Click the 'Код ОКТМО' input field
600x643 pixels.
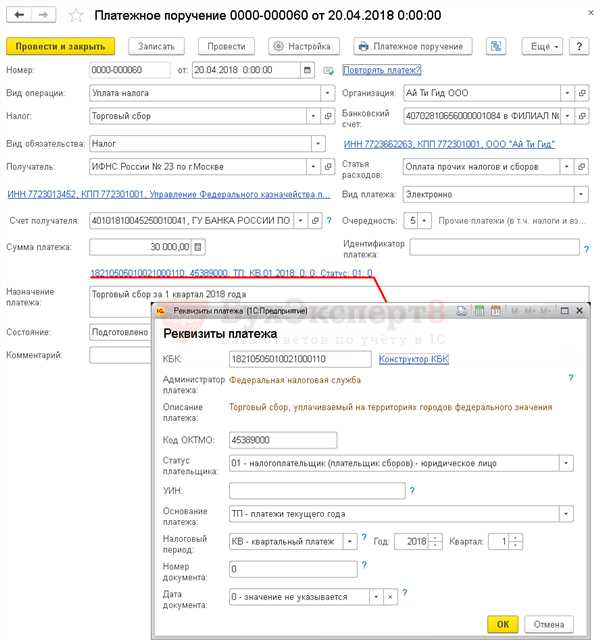tap(283, 440)
